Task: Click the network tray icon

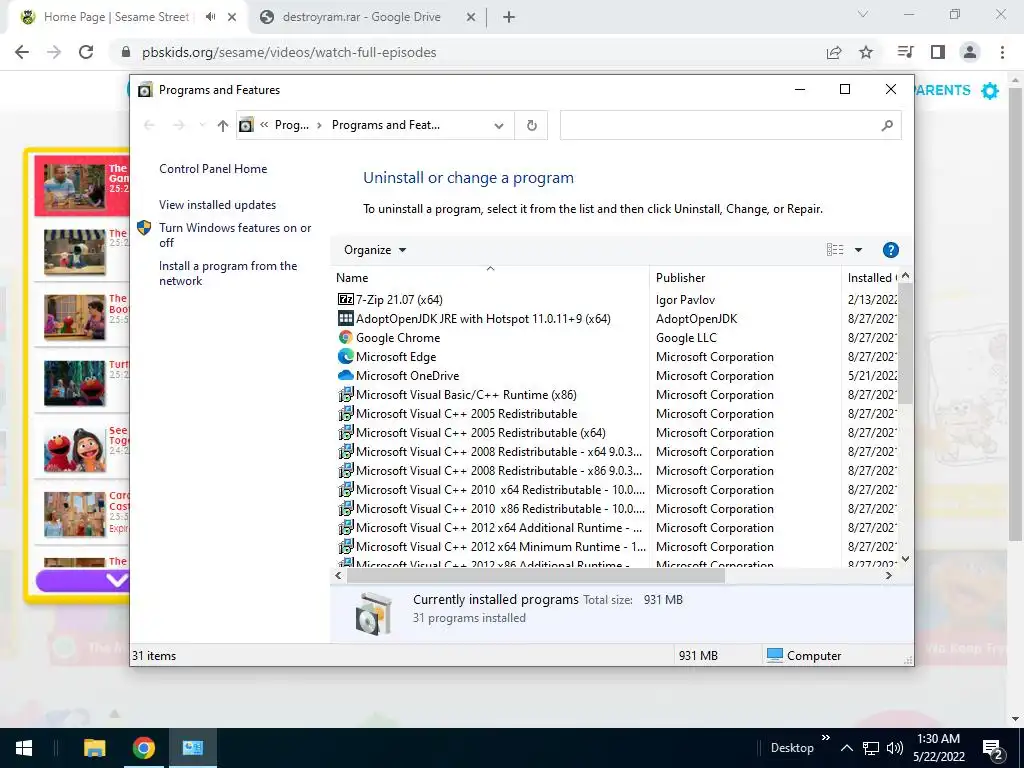Action: (871, 748)
